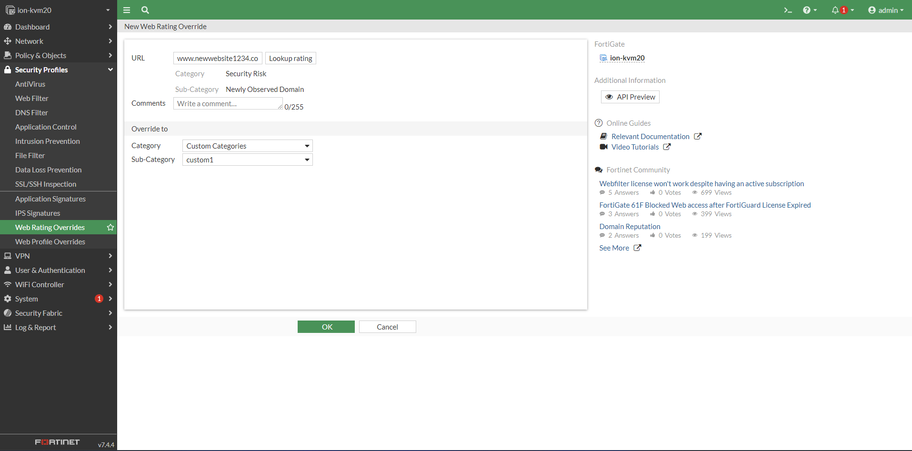Toggle the hamburger menu icon

click(x=127, y=10)
